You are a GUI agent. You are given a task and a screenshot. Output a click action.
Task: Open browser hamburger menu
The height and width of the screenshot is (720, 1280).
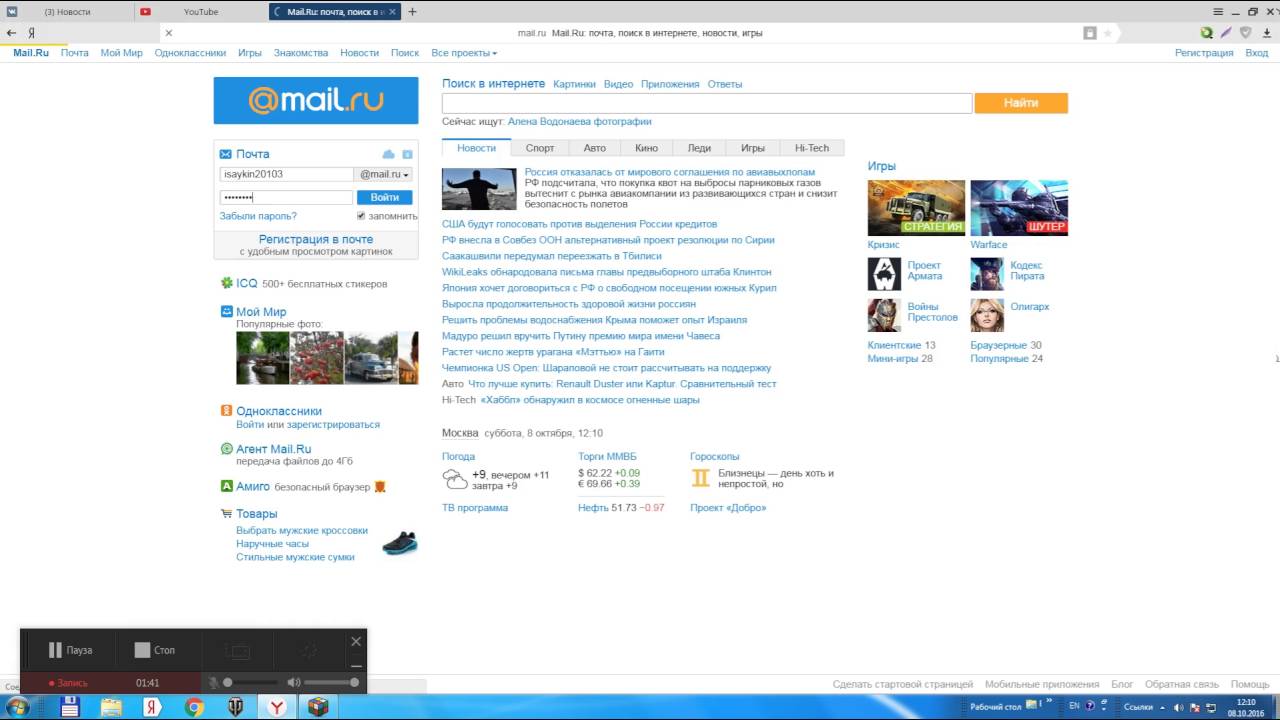click(1218, 11)
